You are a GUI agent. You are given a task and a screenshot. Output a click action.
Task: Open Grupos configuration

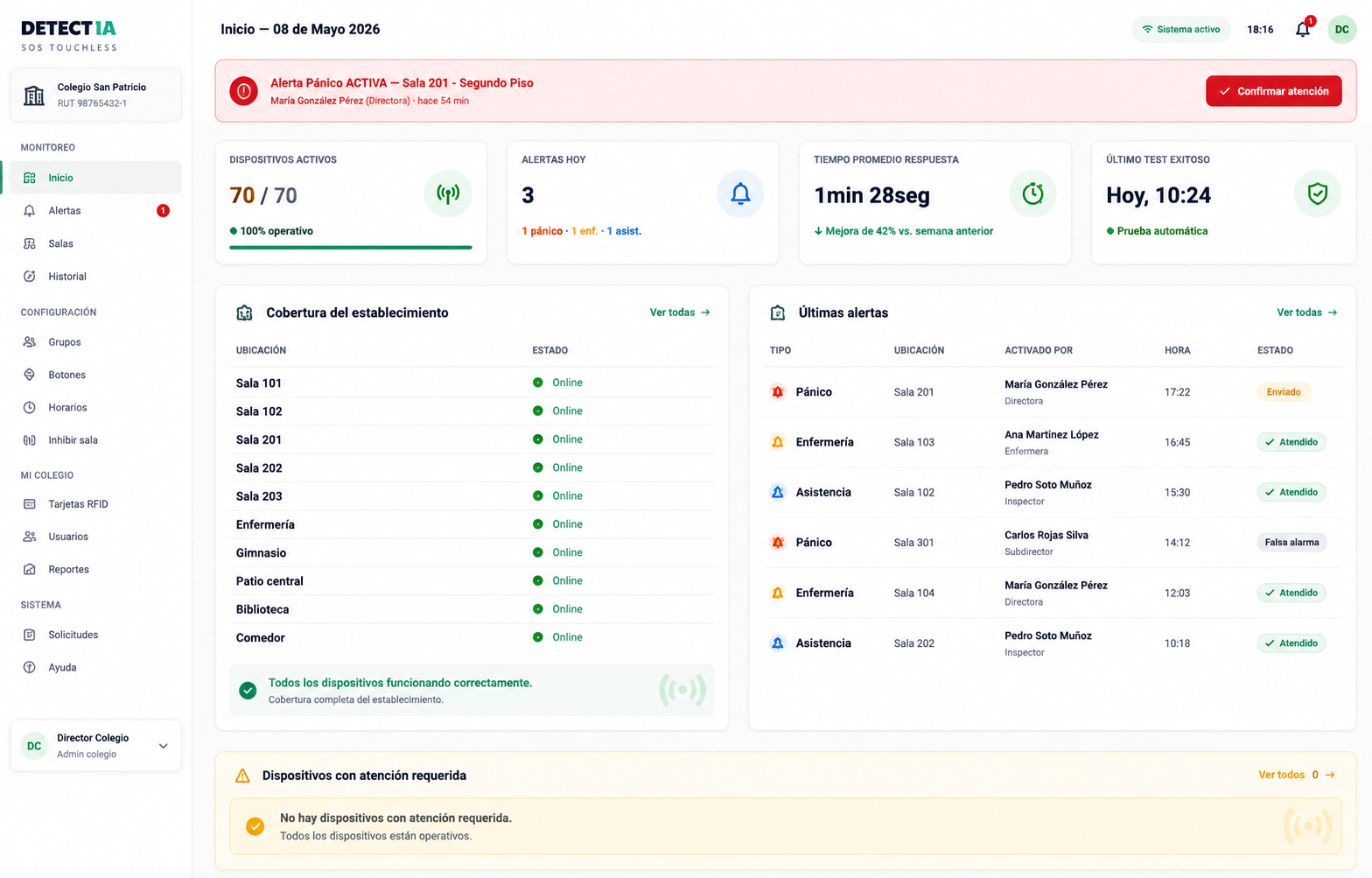[x=96, y=341]
